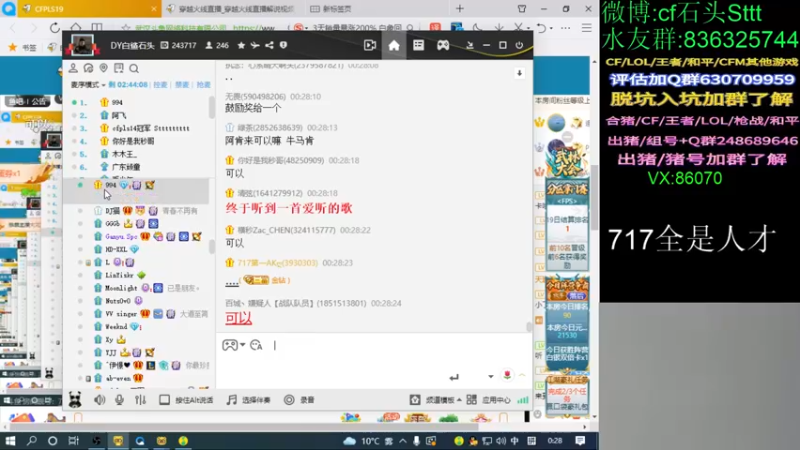
Task: Click the 按住Alt说话 talk mode option
Action: (186, 400)
